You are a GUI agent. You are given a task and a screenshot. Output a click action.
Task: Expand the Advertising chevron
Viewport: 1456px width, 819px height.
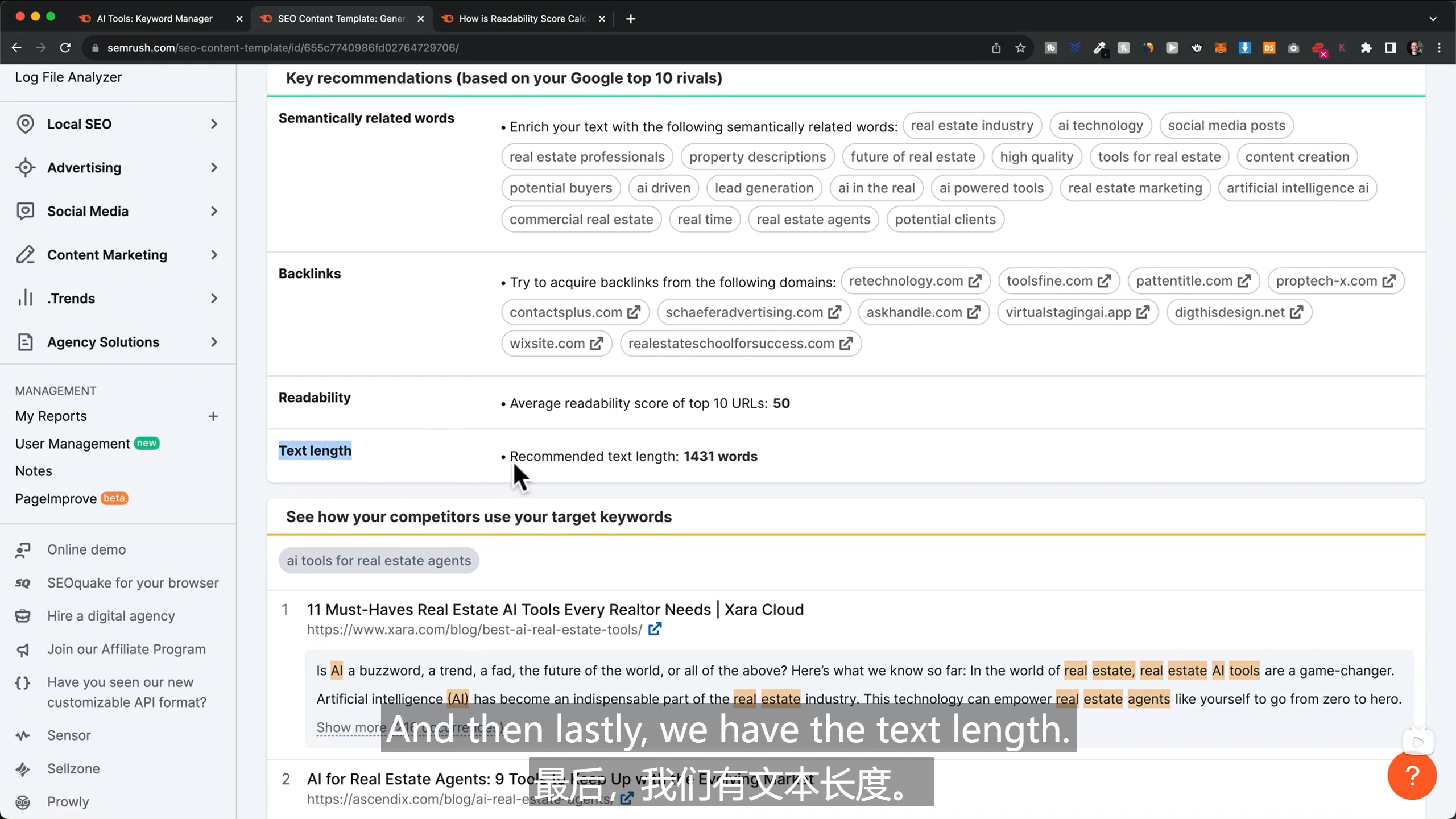pos(214,168)
